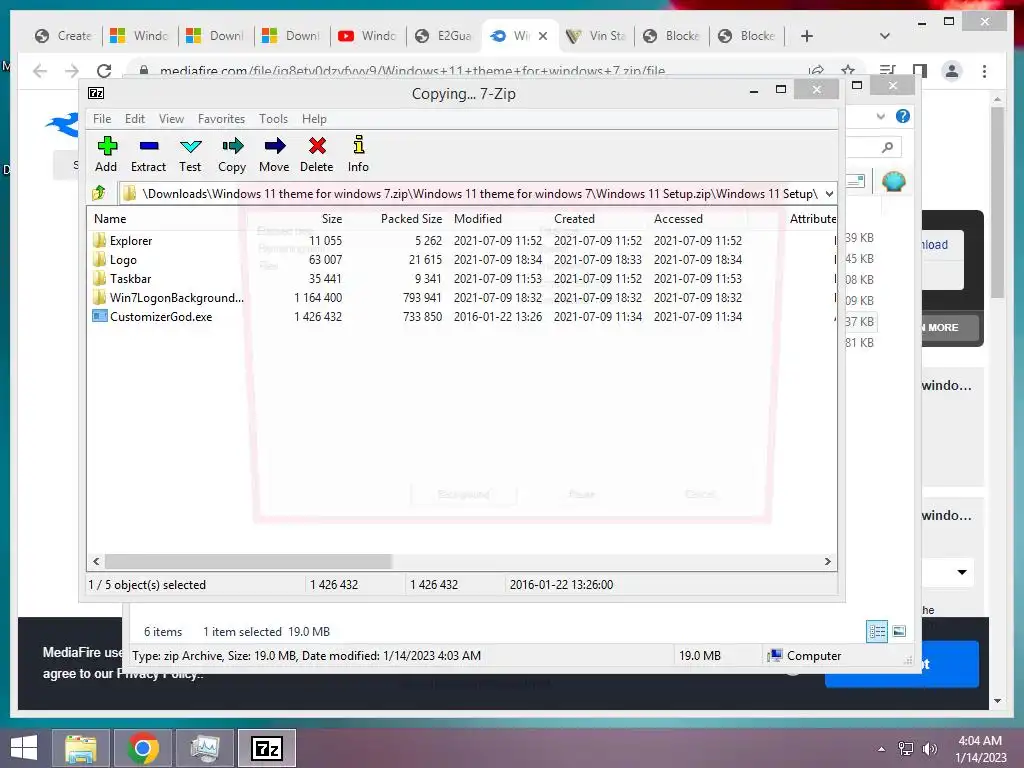Viewport: 1024px width, 768px height.
Task: Reload the Chrome page
Action: point(104,71)
